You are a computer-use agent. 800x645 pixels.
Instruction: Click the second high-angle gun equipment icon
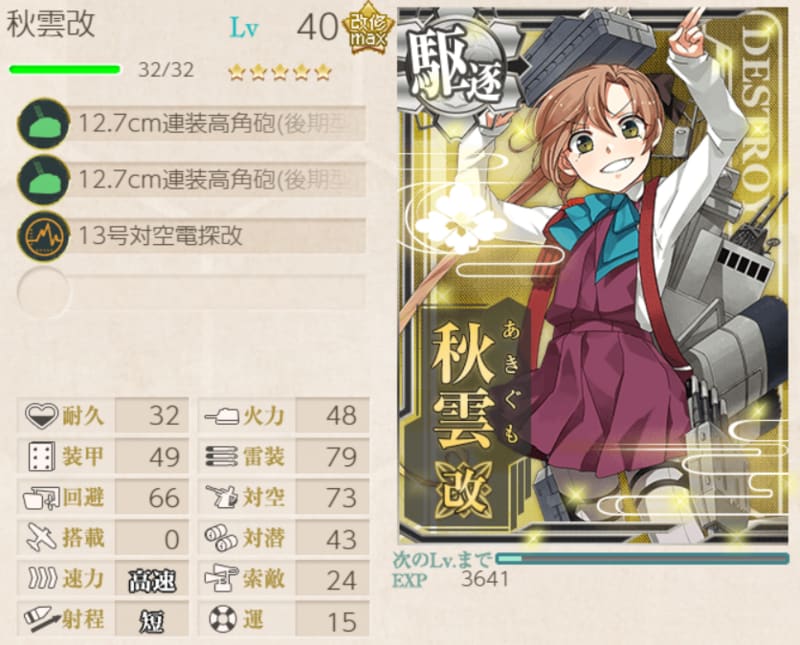pos(43,180)
